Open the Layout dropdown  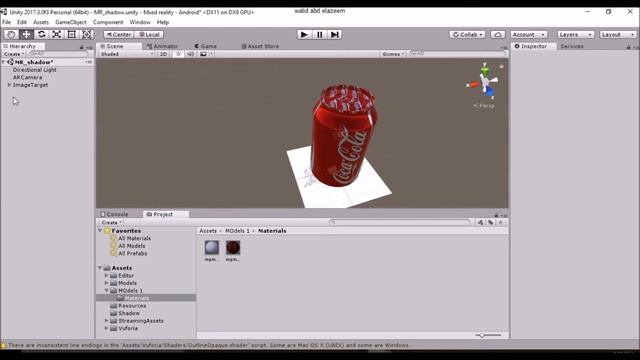[x=618, y=35]
